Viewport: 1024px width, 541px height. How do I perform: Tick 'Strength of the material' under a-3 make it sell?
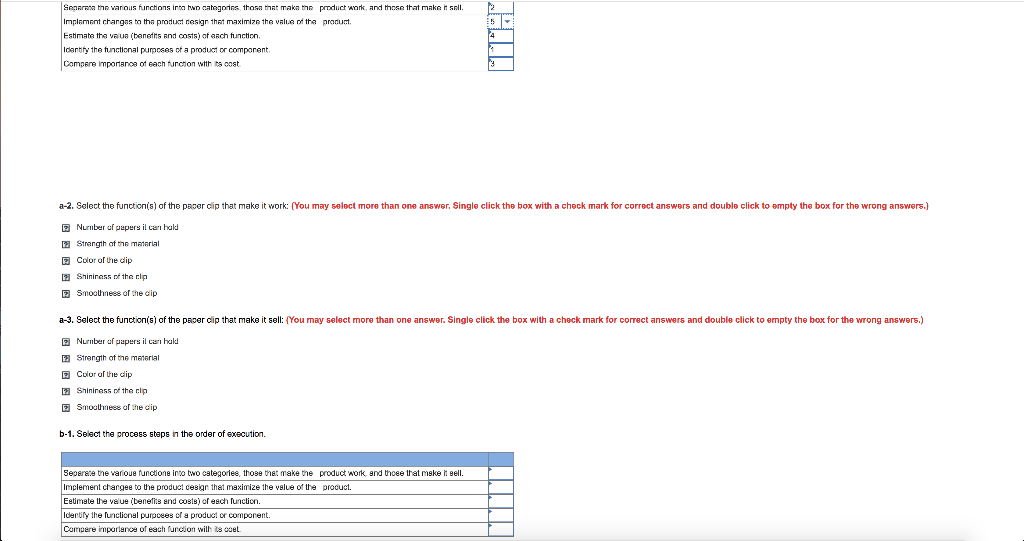[x=65, y=358]
